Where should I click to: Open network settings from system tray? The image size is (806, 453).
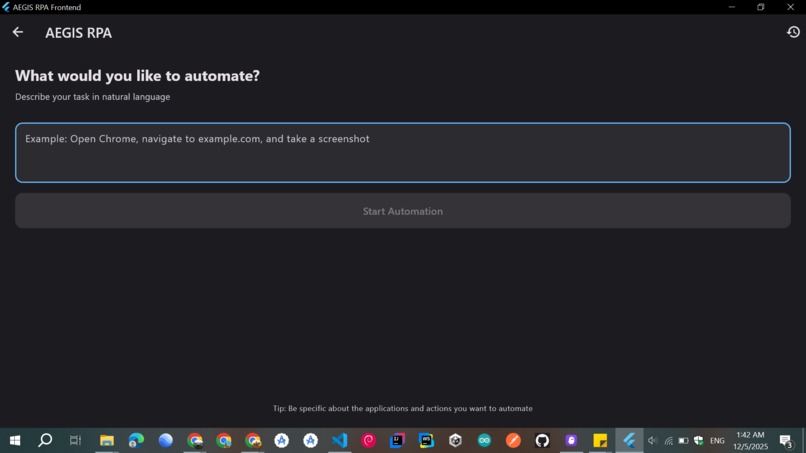pyautogui.click(x=668, y=441)
